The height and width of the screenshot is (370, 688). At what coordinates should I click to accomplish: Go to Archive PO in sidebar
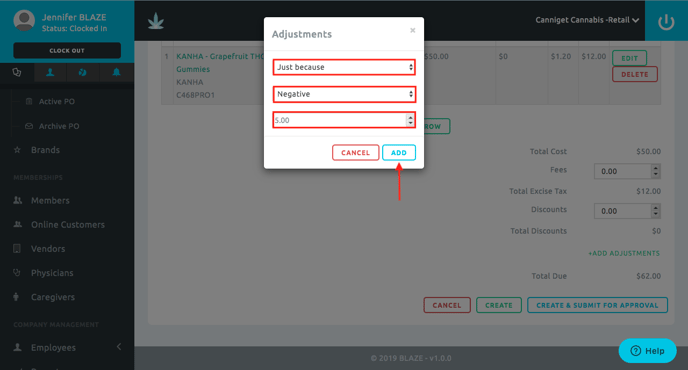click(x=59, y=126)
